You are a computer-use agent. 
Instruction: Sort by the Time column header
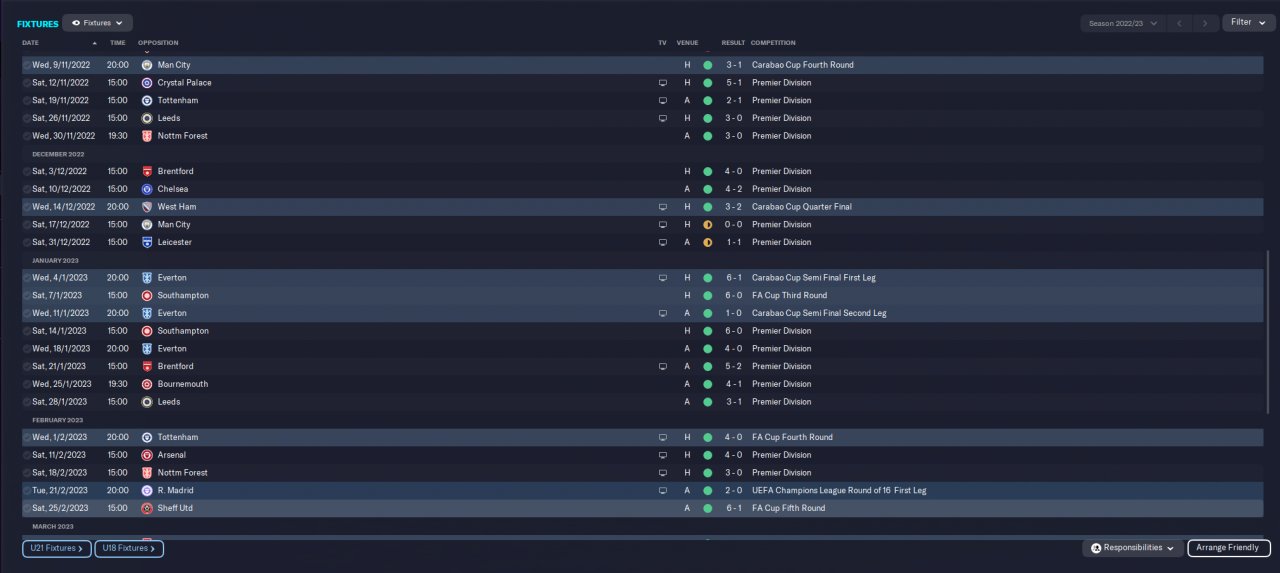pos(117,43)
